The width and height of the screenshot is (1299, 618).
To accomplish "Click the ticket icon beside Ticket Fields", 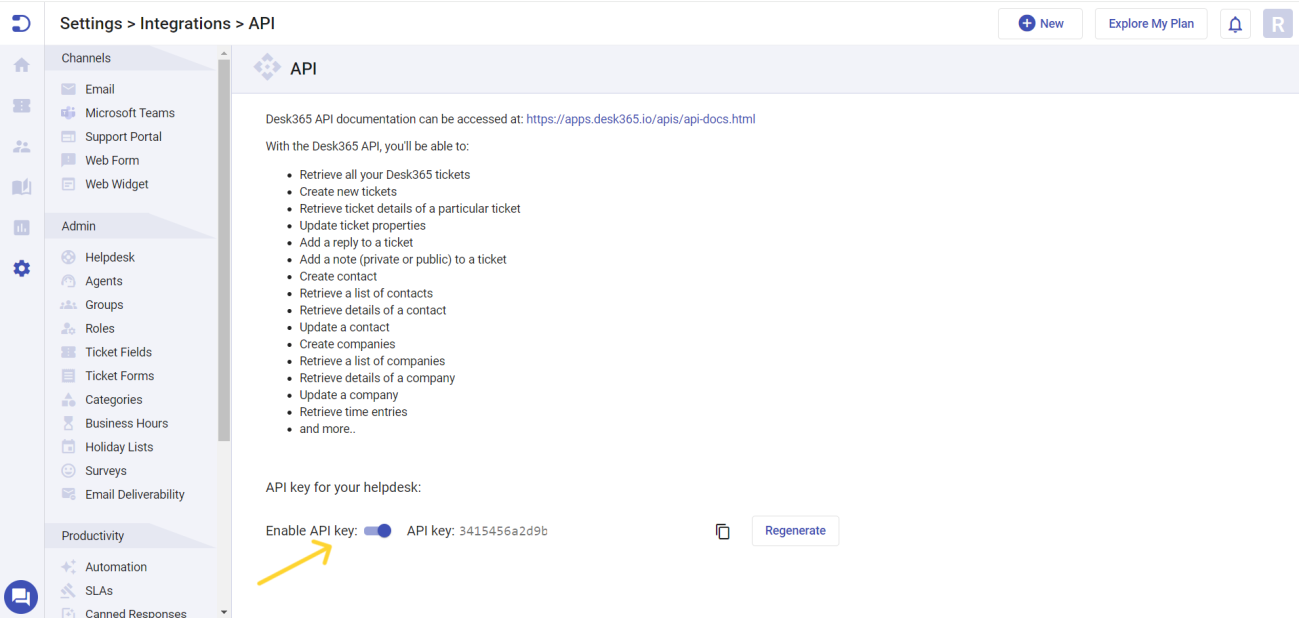I will [x=69, y=352].
